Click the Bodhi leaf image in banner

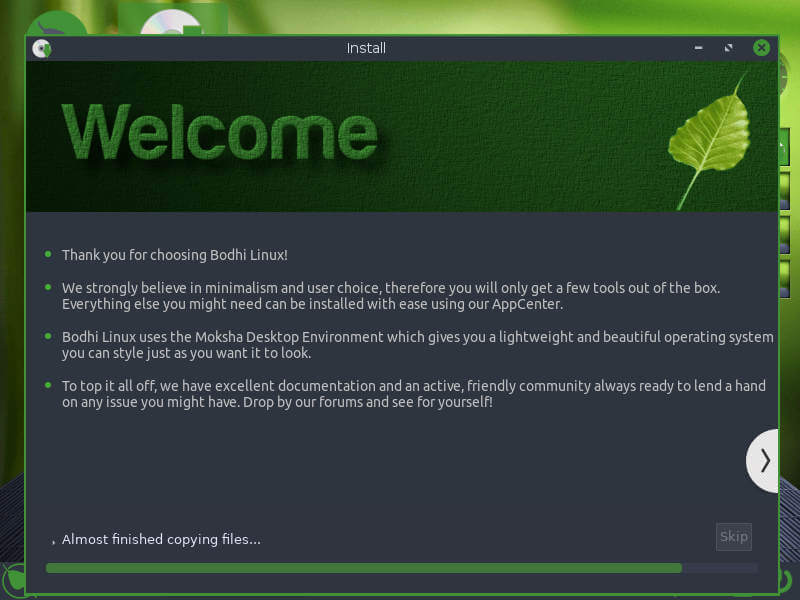[711, 141]
